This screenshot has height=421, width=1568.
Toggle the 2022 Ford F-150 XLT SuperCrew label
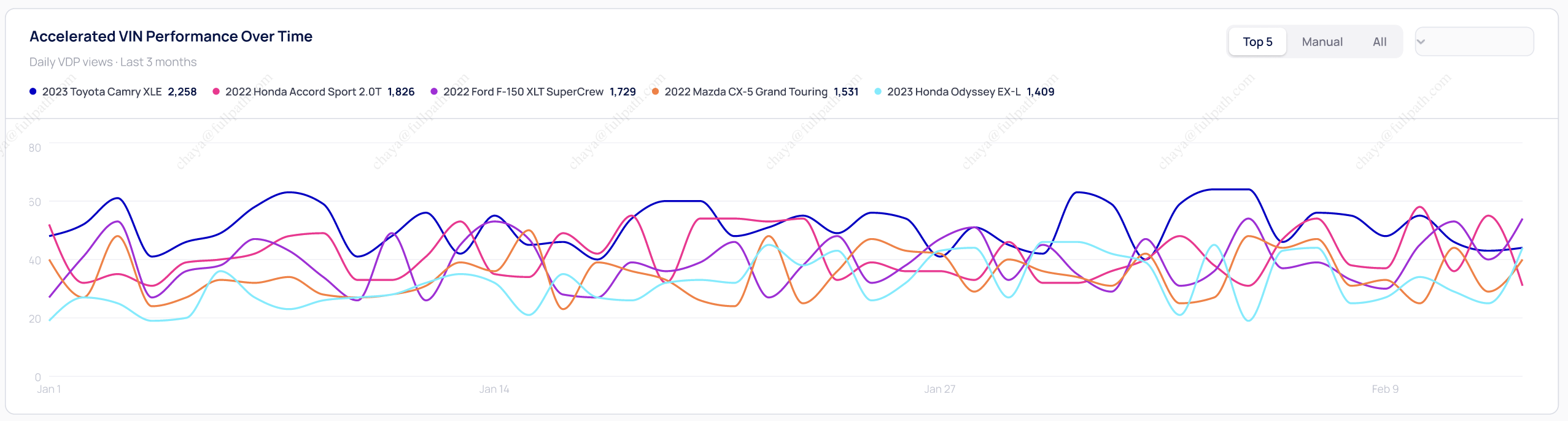[x=523, y=92]
